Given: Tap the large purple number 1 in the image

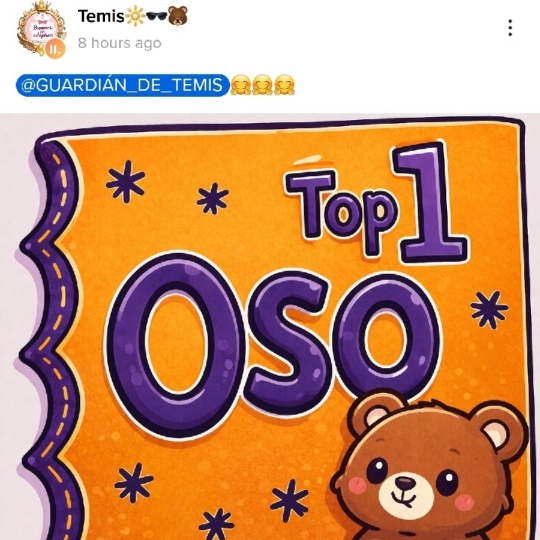Looking at the screenshot, I should (430, 201).
